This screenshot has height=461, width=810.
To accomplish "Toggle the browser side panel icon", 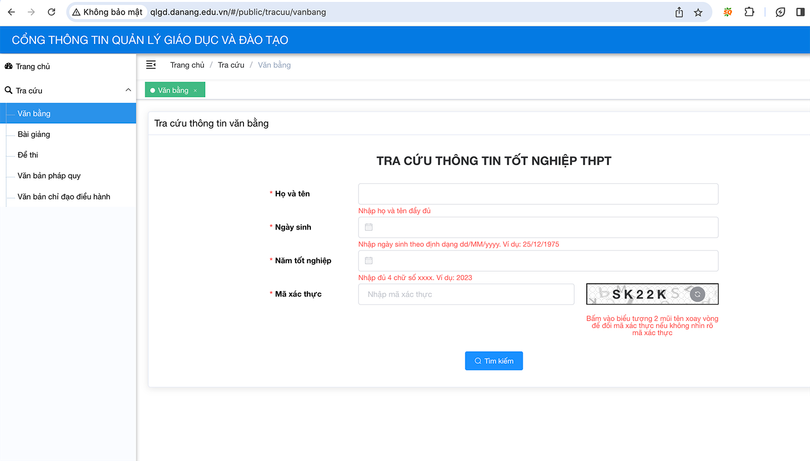I will (x=800, y=12).
